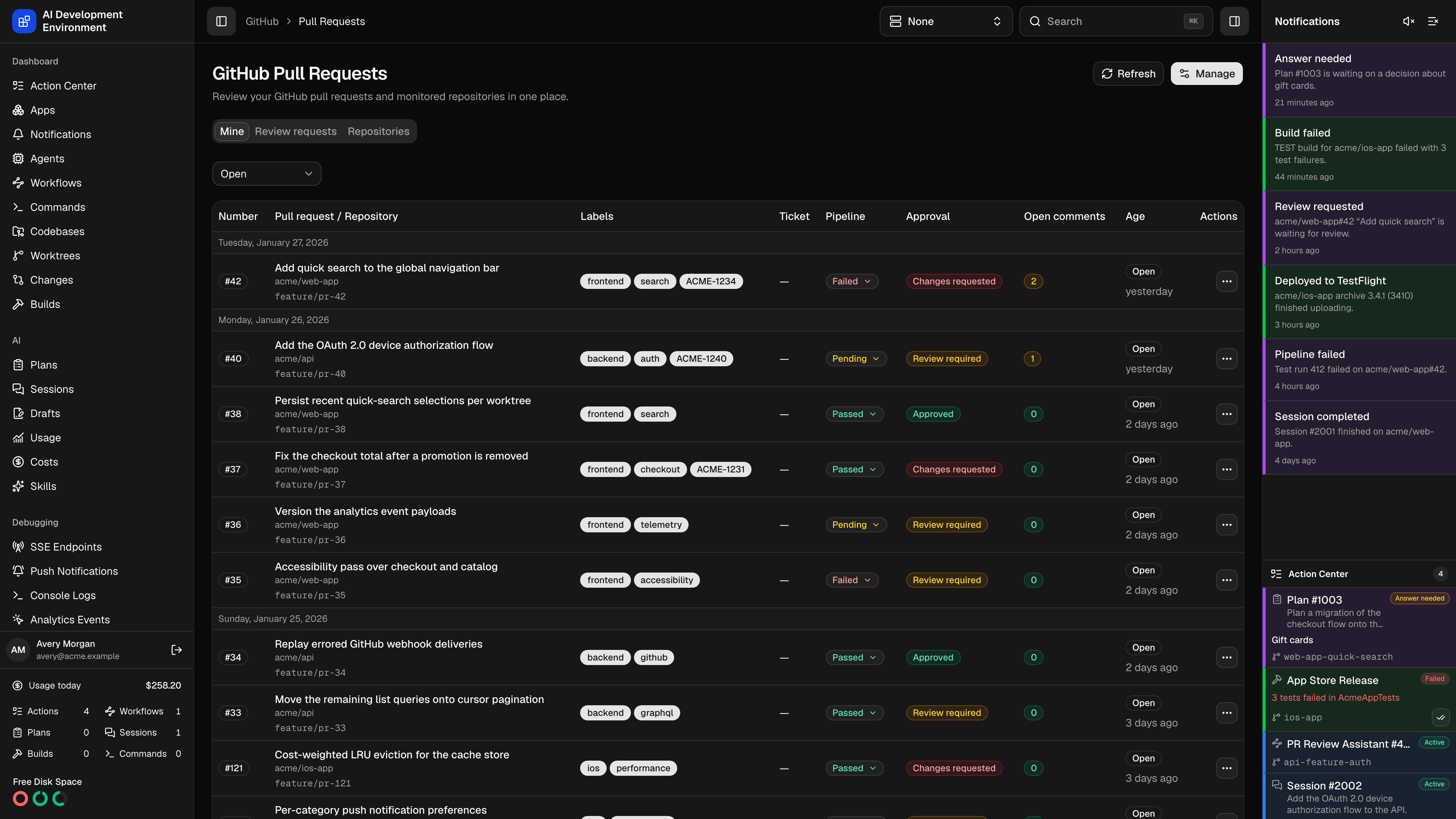
Task: Open Analytics Events in Debugging
Action: 97,620
